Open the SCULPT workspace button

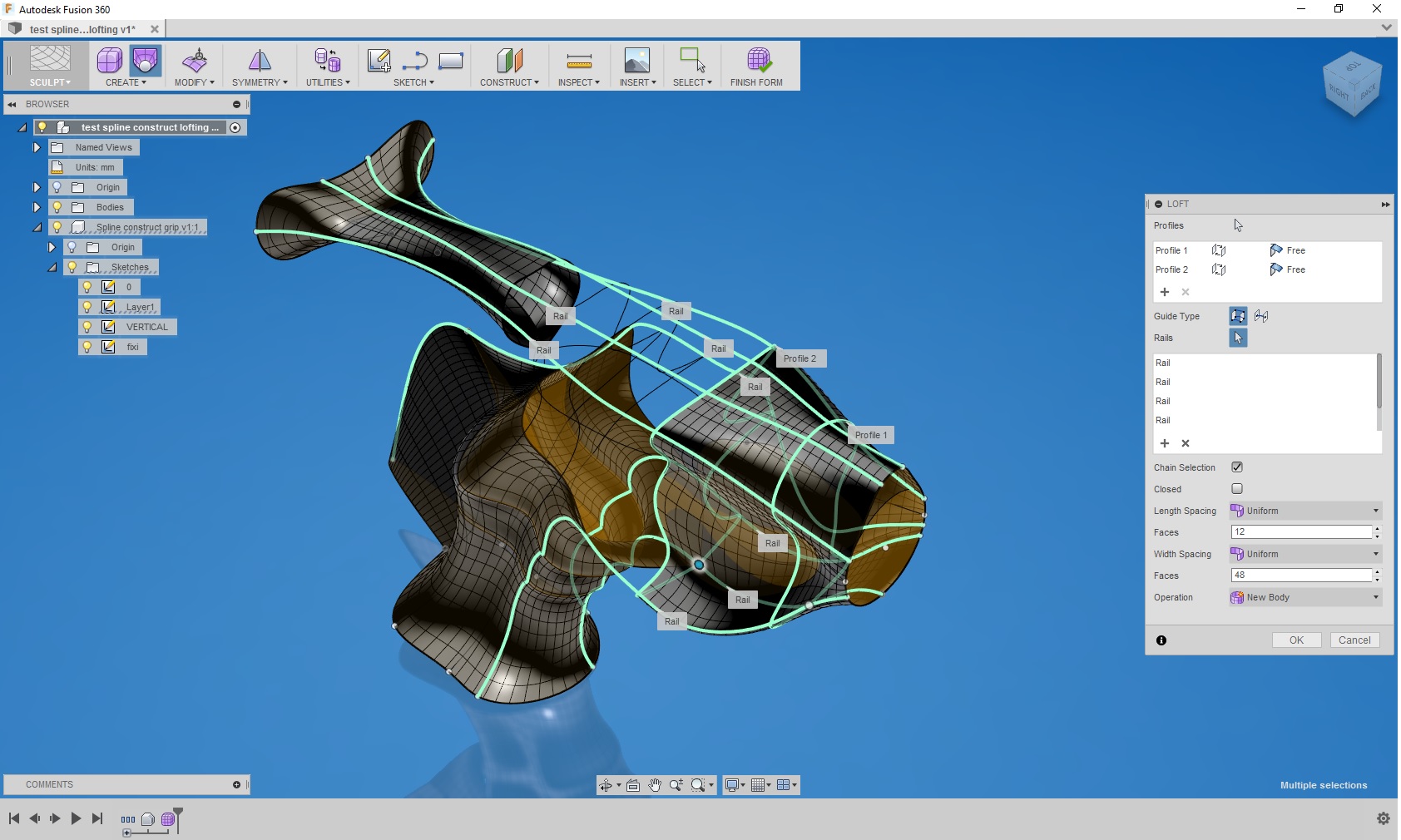coord(50,66)
